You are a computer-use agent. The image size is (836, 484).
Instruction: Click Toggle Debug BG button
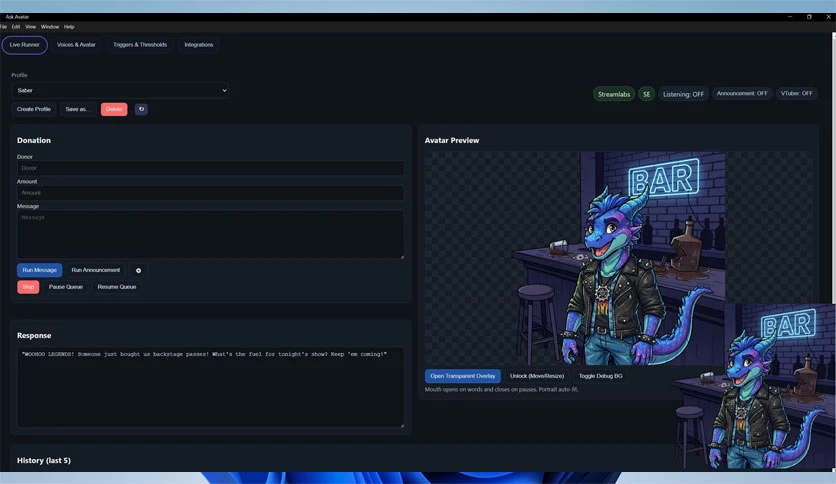click(x=600, y=376)
